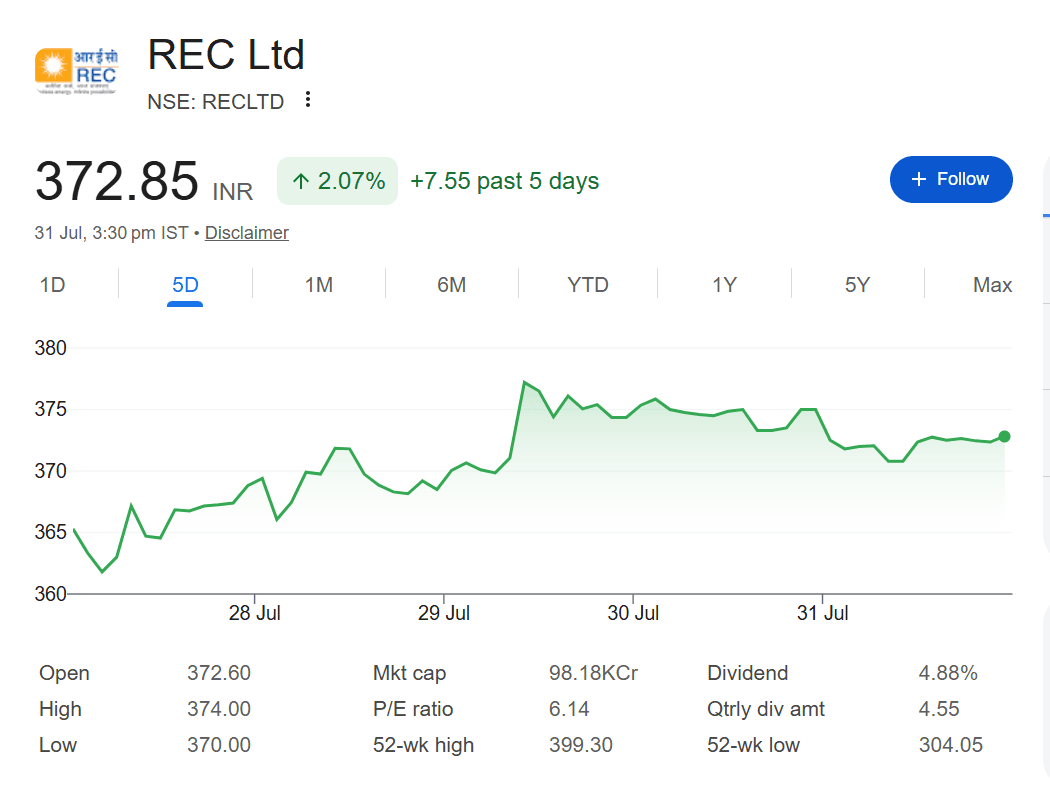Click the Qtrly div amt value 4.55

[939, 709]
